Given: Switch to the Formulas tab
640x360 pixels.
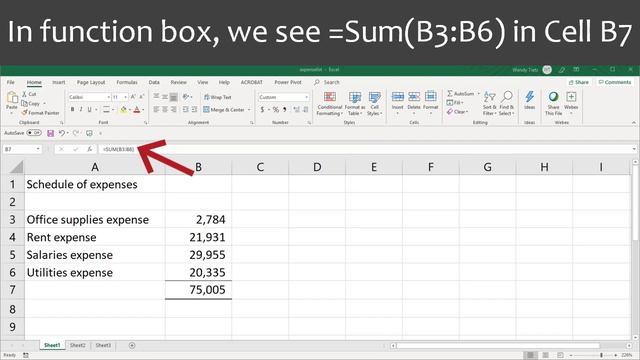Looking at the screenshot, I should point(127,82).
